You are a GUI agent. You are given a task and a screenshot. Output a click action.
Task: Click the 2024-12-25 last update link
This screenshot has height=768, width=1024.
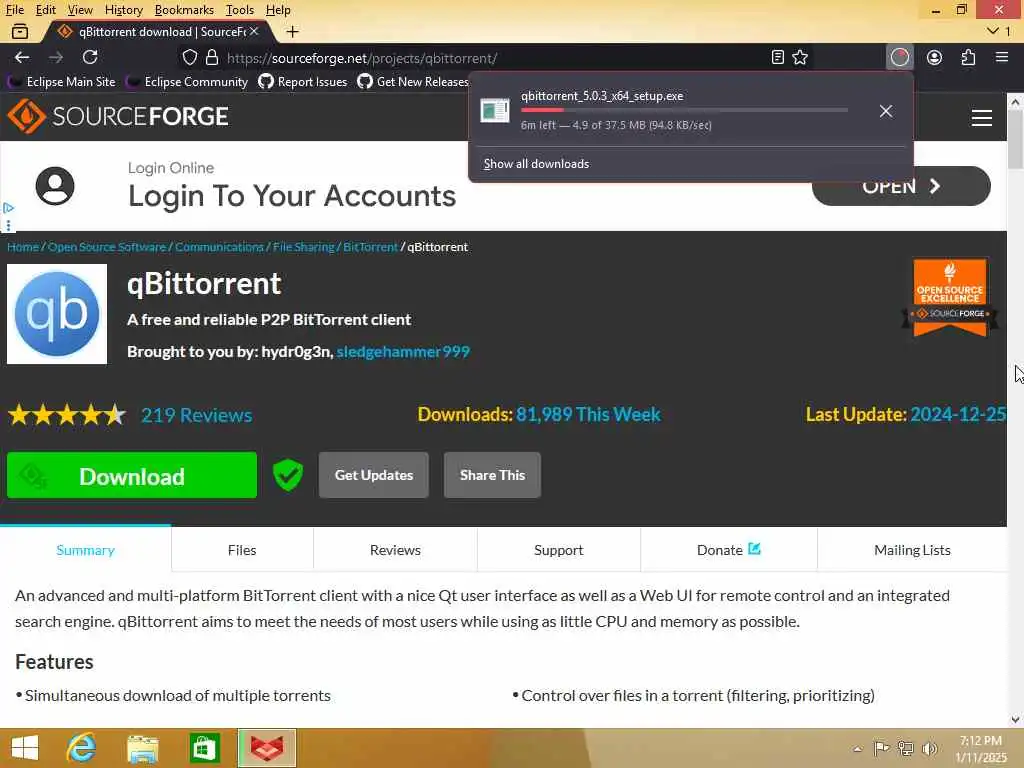point(957,414)
